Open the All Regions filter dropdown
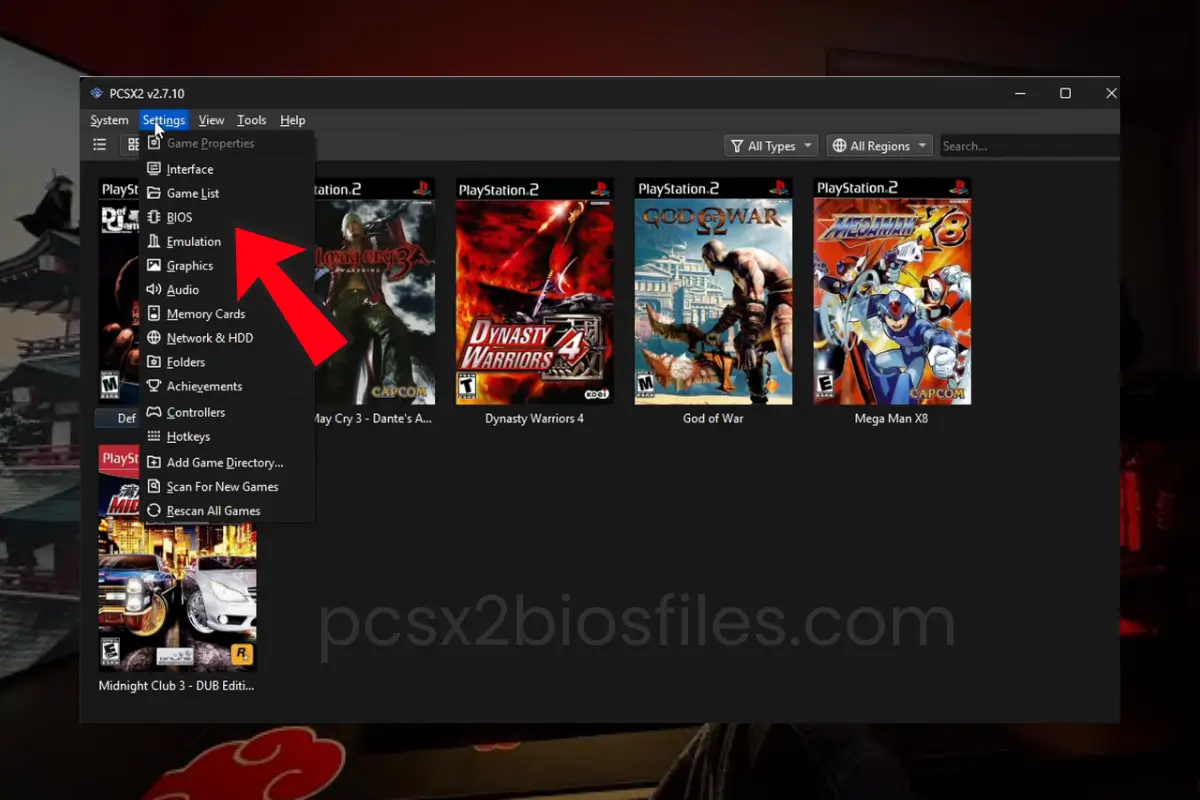1200x800 pixels. click(880, 146)
